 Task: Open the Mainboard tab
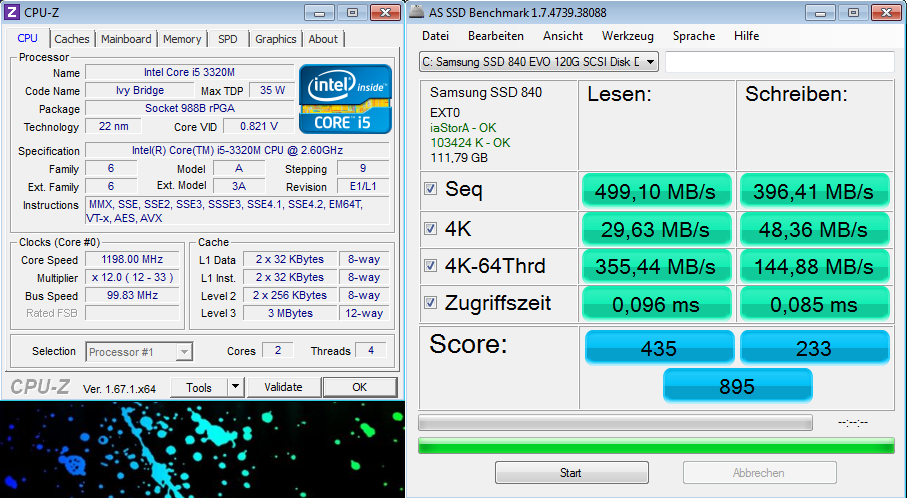126,39
